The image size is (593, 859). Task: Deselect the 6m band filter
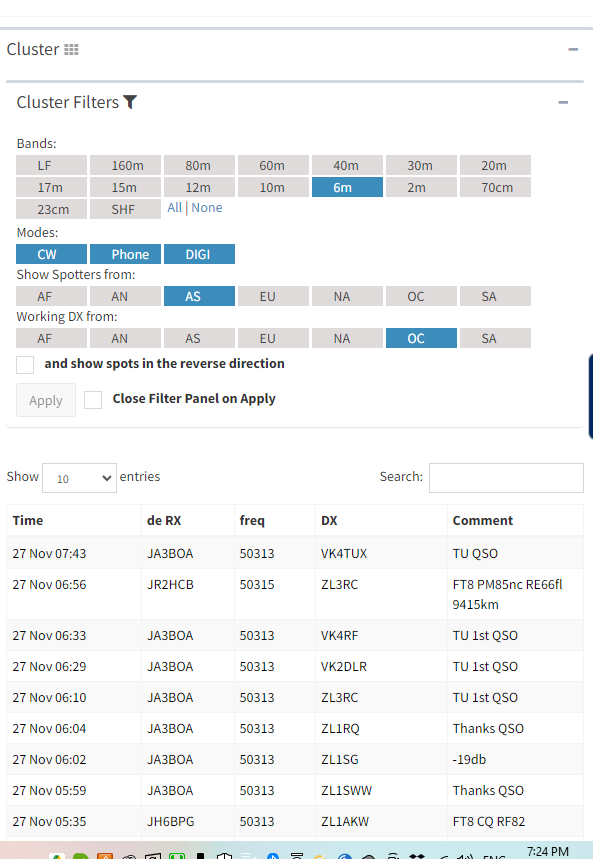pos(347,187)
